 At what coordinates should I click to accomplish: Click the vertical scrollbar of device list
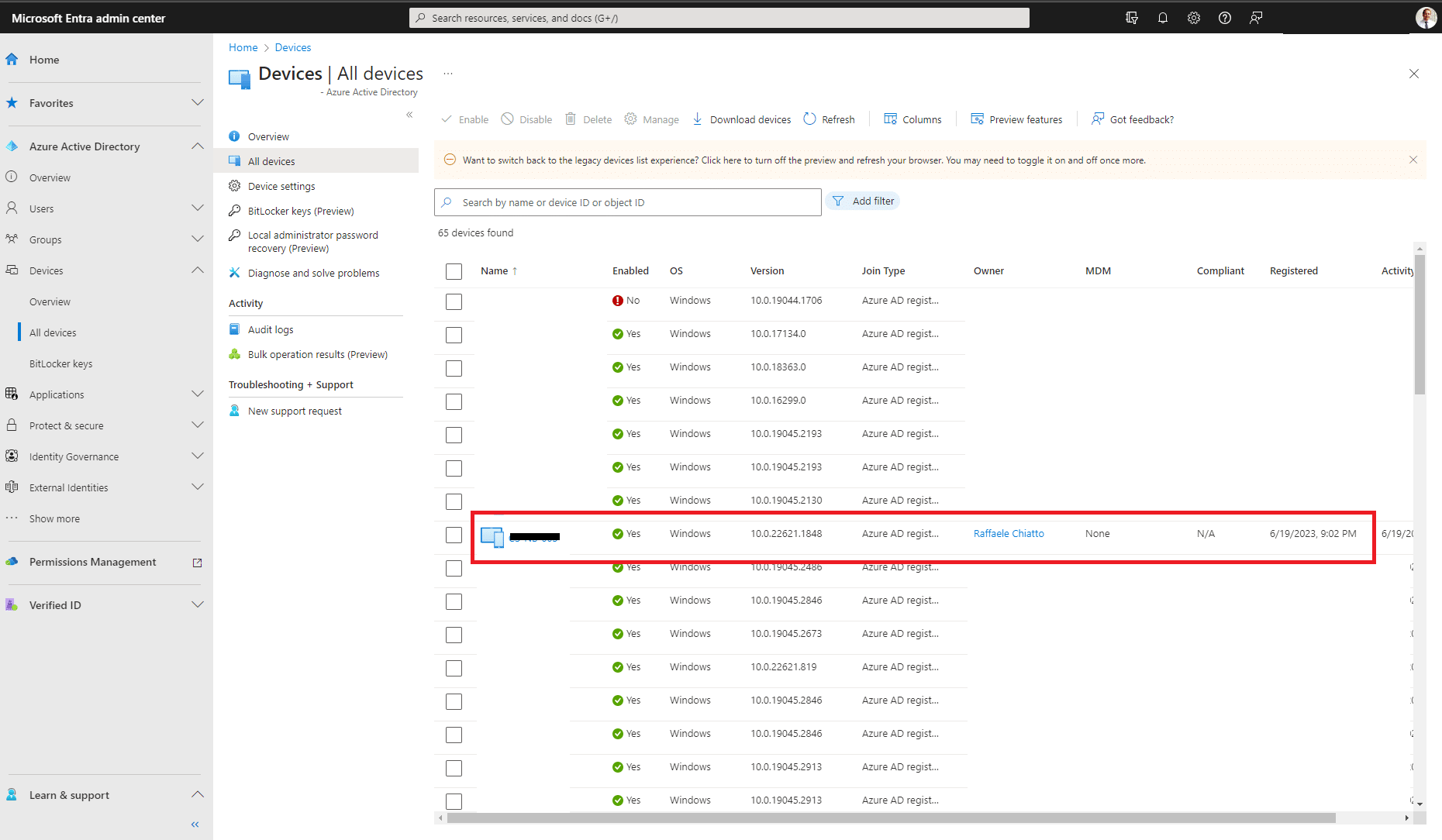tap(1420, 325)
